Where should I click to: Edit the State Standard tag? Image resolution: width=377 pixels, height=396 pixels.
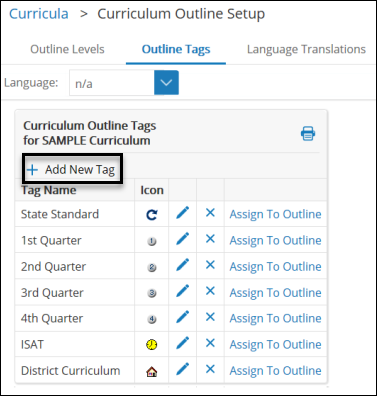point(182,213)
